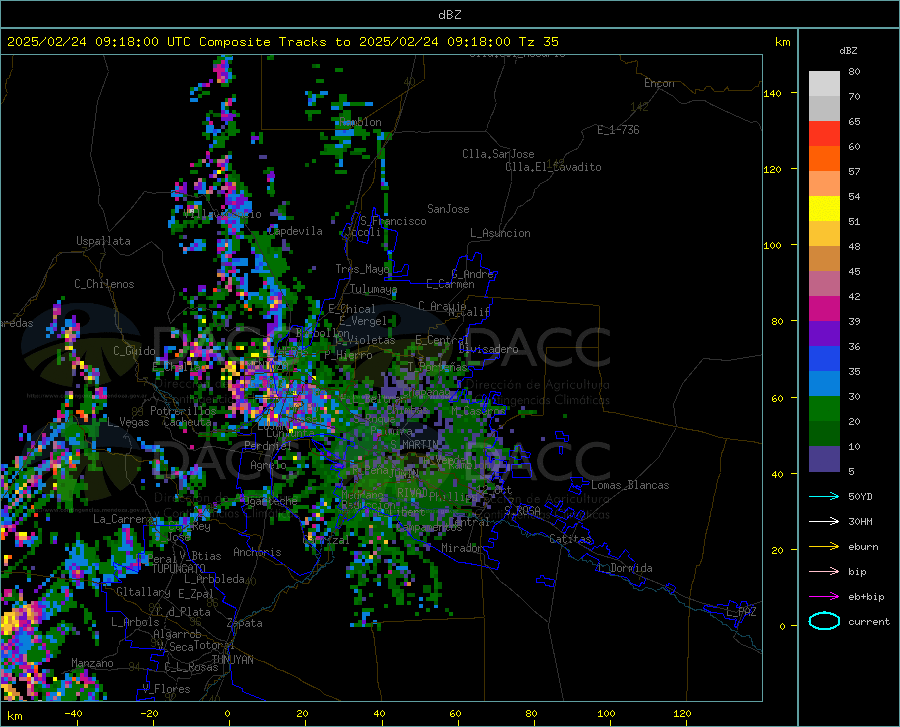
Task: Click the 'Clla.El_Cavadito' map label
Action: pos(553,167)
